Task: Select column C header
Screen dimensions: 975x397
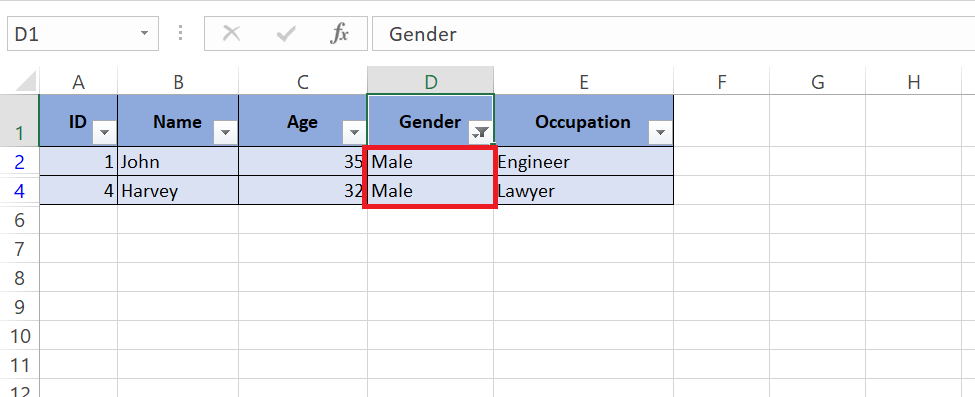Action: click(x=303, y=82)
